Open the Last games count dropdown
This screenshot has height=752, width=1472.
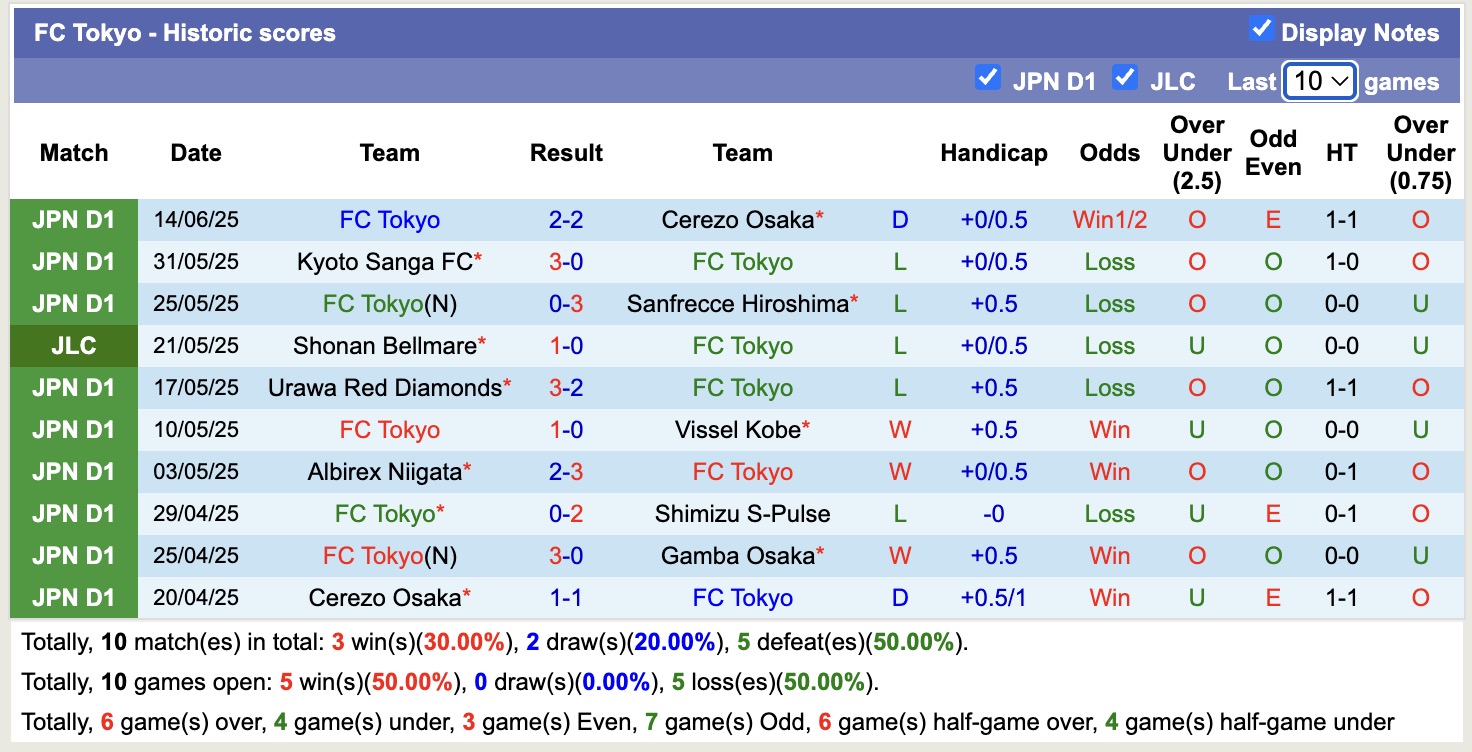1318,81
